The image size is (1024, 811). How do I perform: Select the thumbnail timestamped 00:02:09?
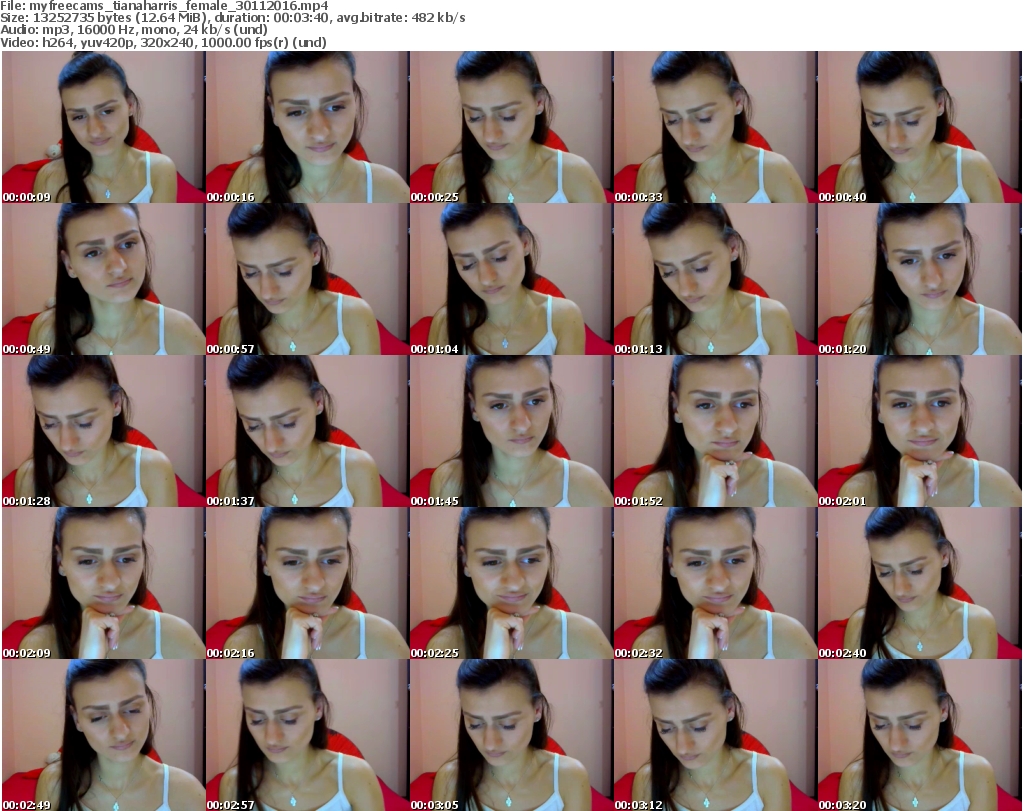point(103,584)
